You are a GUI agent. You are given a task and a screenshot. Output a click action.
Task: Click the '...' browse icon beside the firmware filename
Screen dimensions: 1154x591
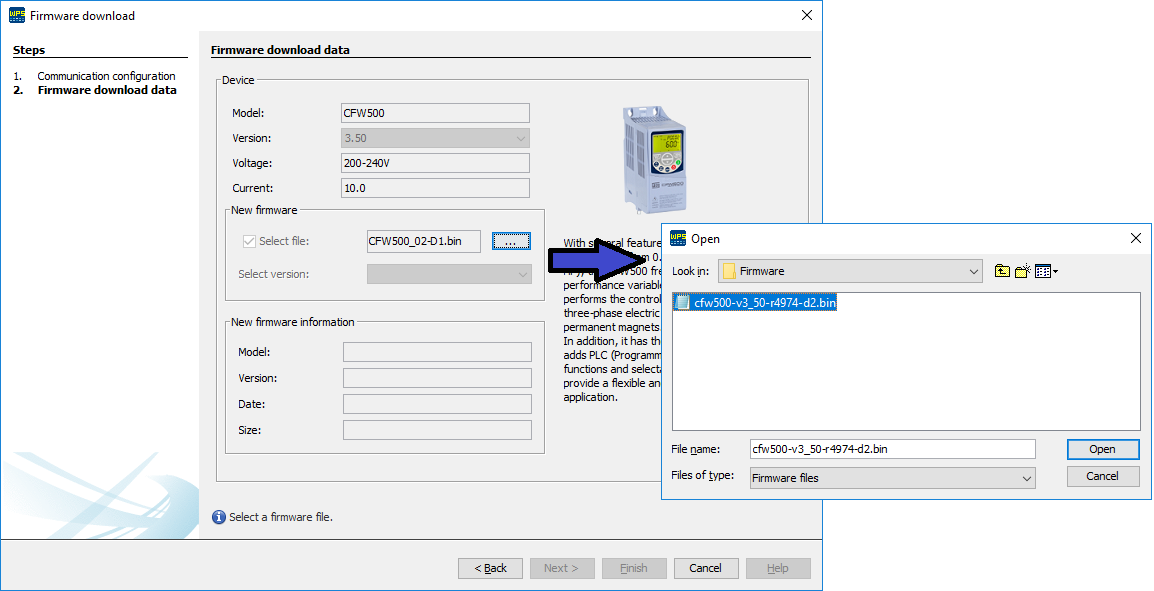(x=511, y=241)
